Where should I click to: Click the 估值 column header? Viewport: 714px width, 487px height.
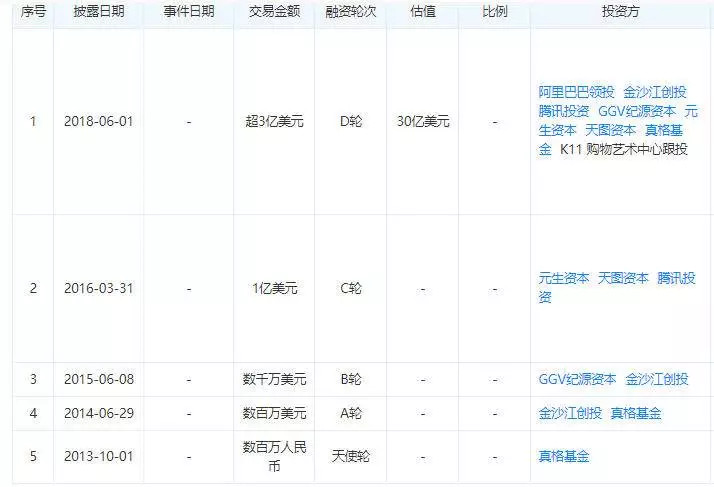423,11
